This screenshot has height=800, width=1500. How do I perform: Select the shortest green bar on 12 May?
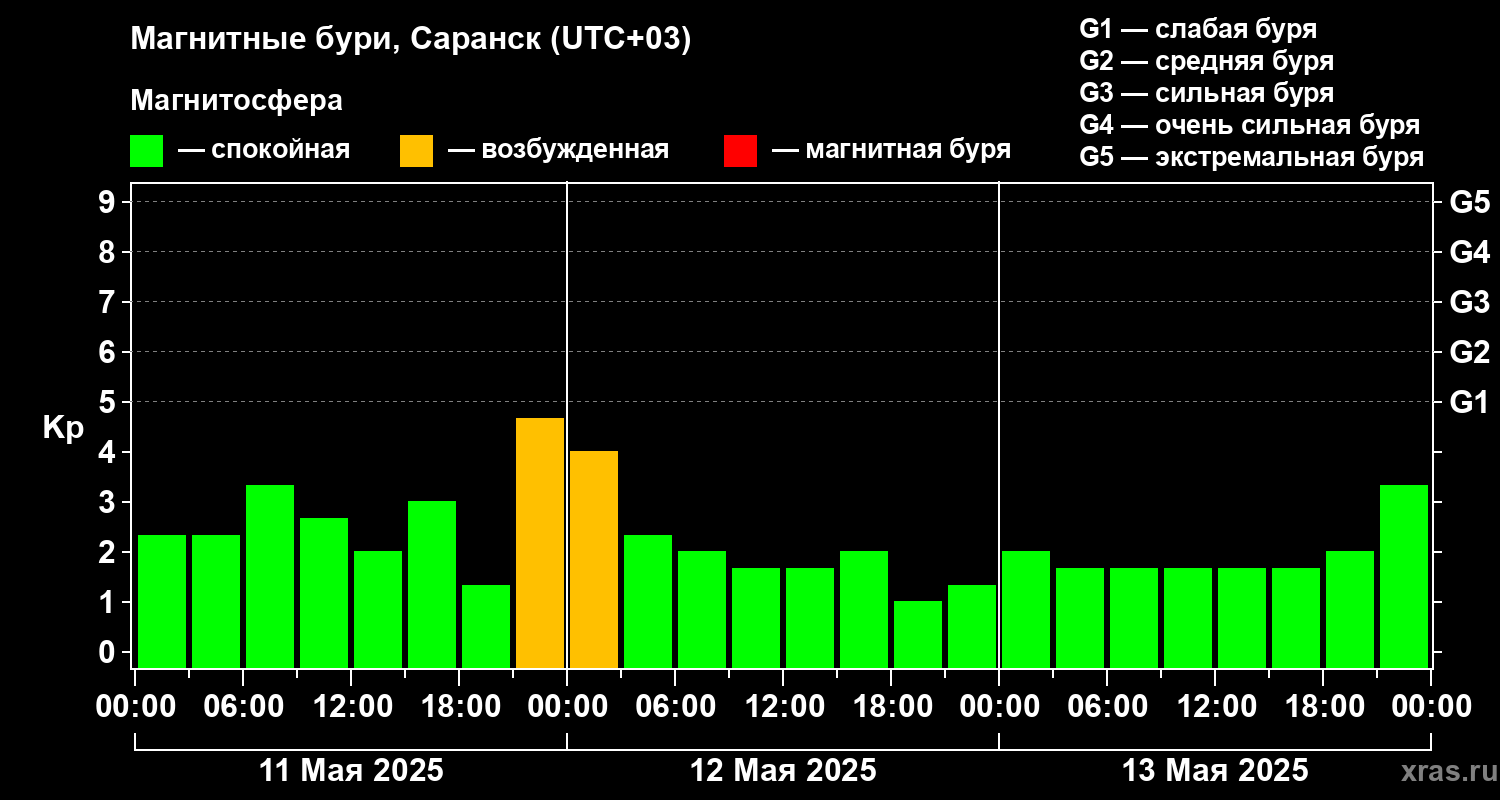[x=918, y=633]
